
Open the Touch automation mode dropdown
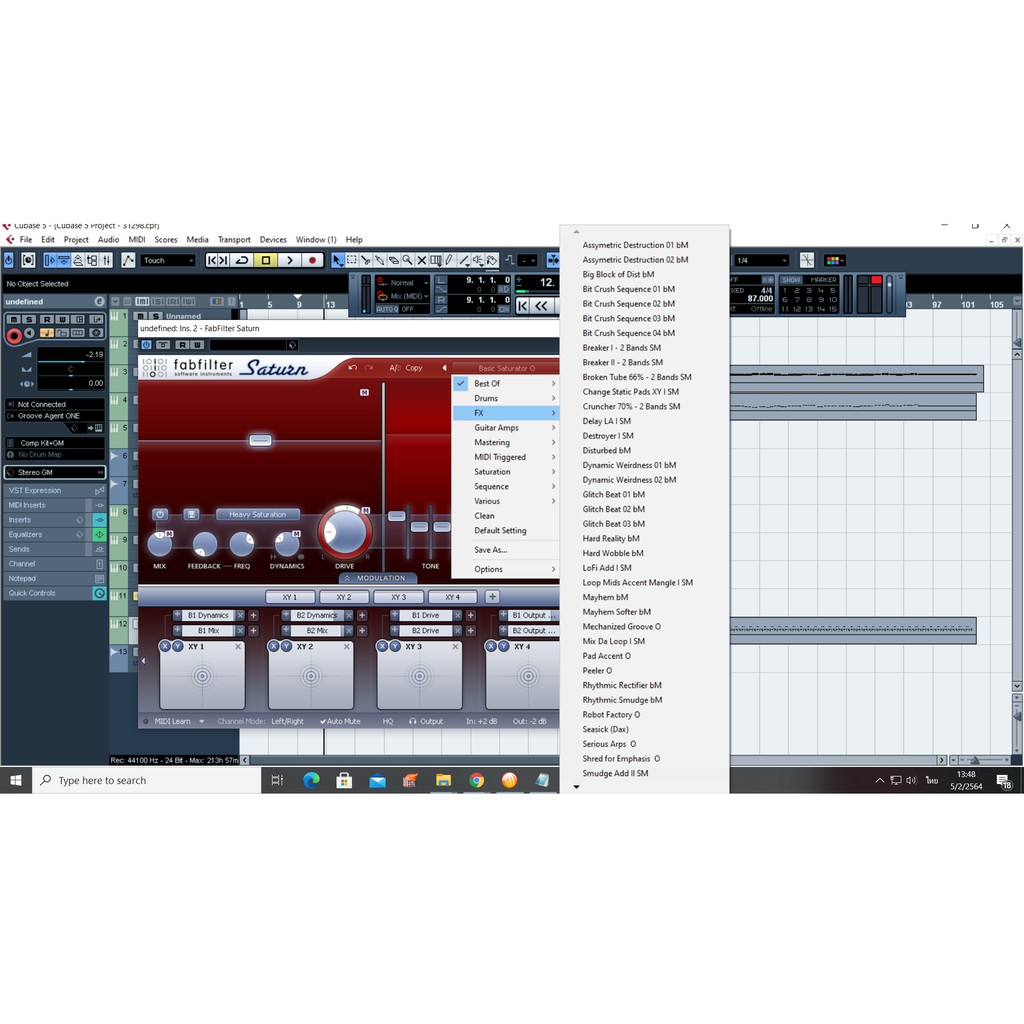click(167, 260)
